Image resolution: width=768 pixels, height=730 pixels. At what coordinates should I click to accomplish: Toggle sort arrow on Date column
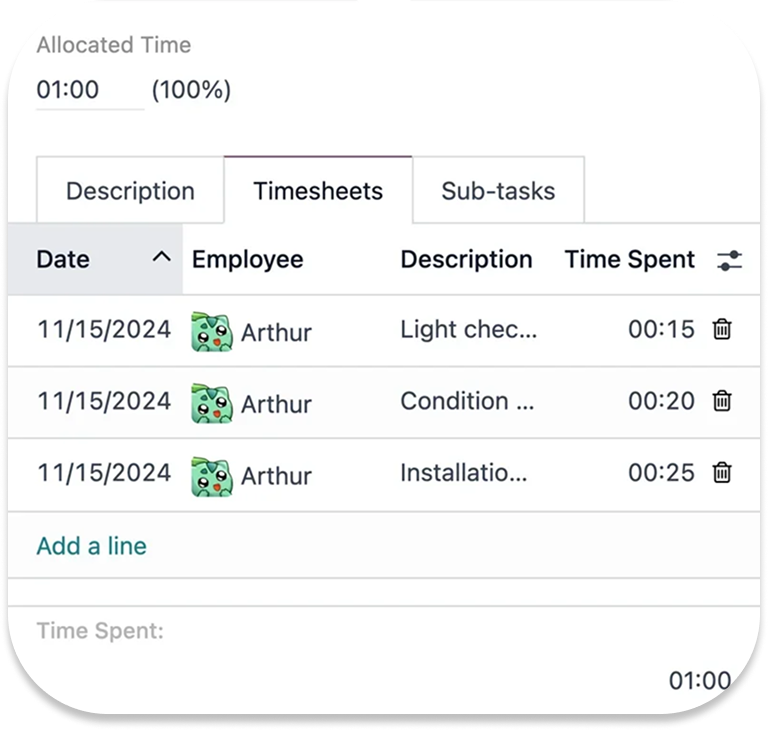161,258
